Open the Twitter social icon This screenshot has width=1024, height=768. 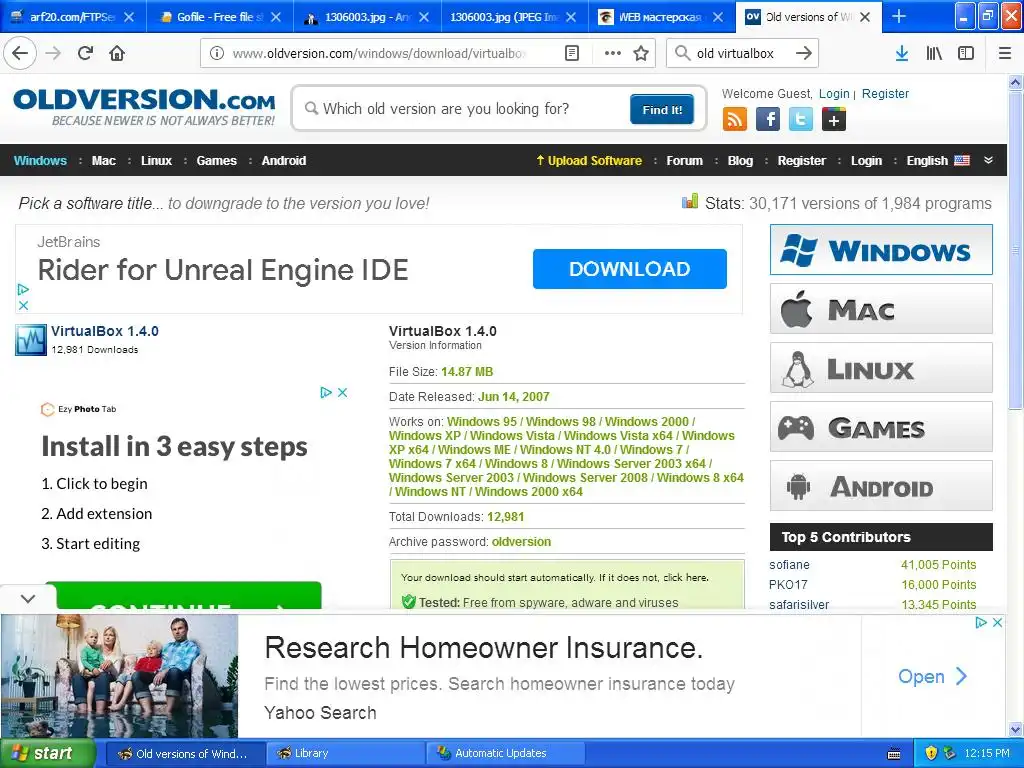point(801,120)
